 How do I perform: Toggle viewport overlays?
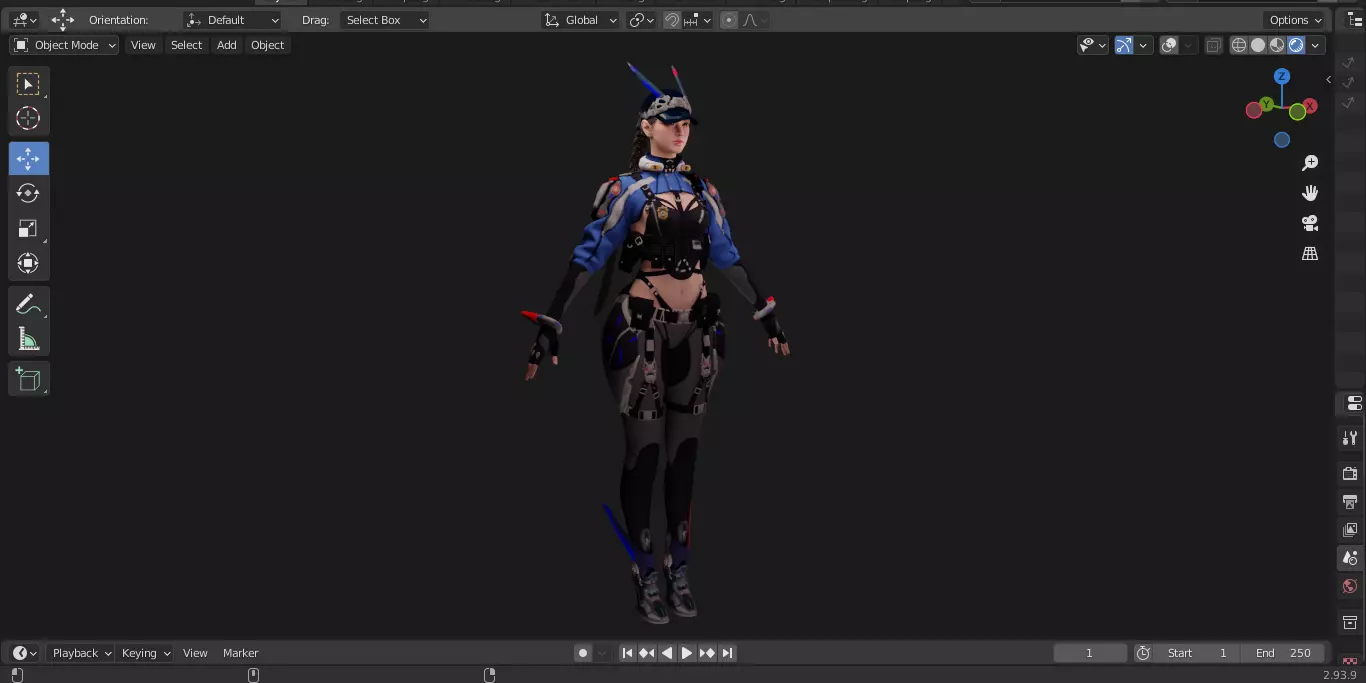click(1169, 45)
